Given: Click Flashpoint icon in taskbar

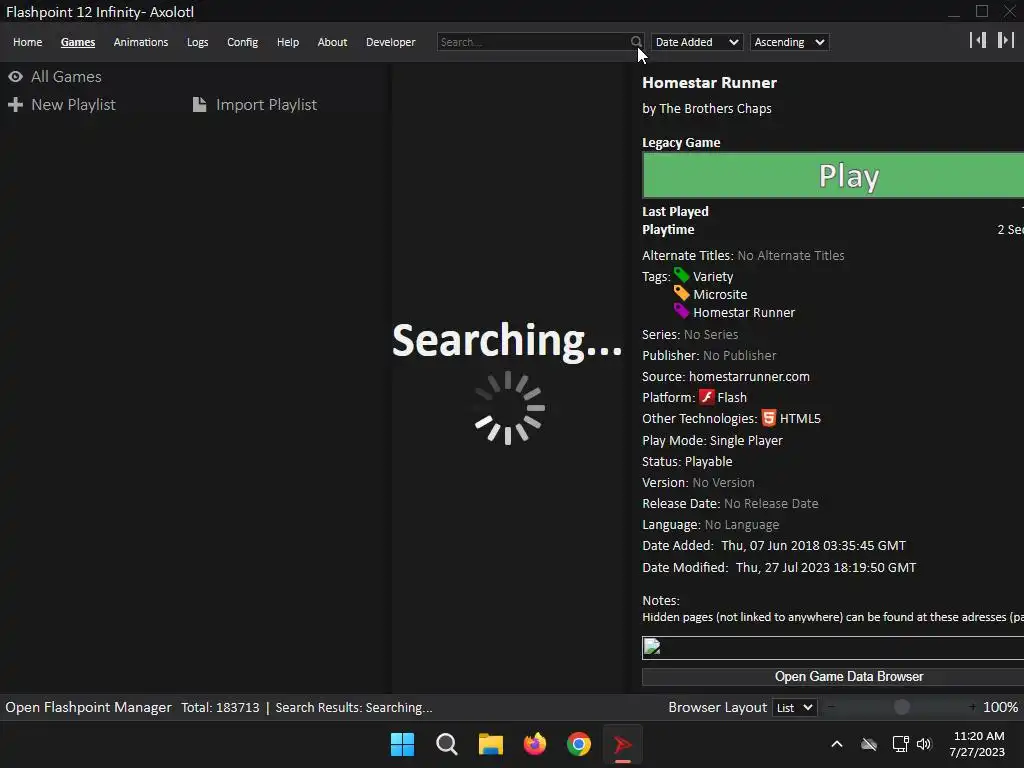Looking at the screenshot, I should point(622,744).
